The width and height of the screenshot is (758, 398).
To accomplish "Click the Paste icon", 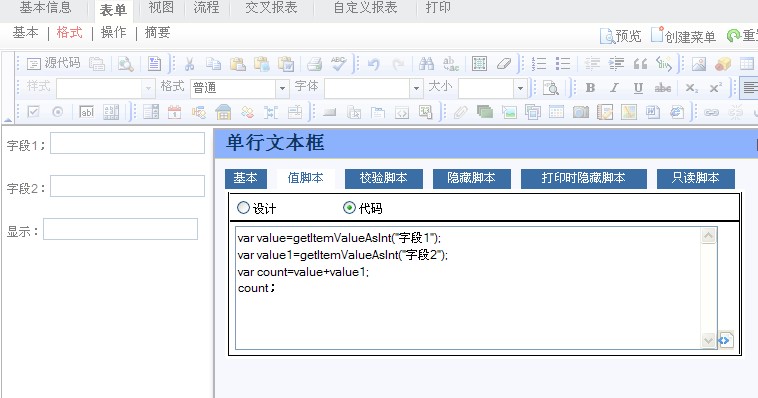I will pos(237,64).
